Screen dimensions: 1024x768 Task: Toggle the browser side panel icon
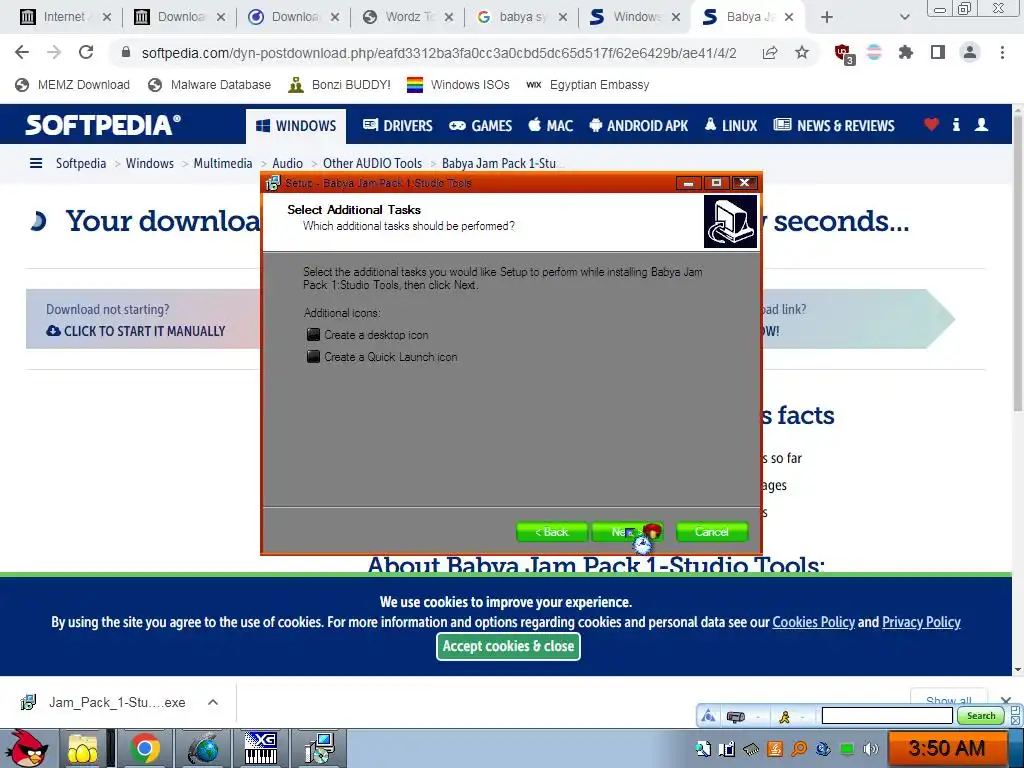(938, 52)
